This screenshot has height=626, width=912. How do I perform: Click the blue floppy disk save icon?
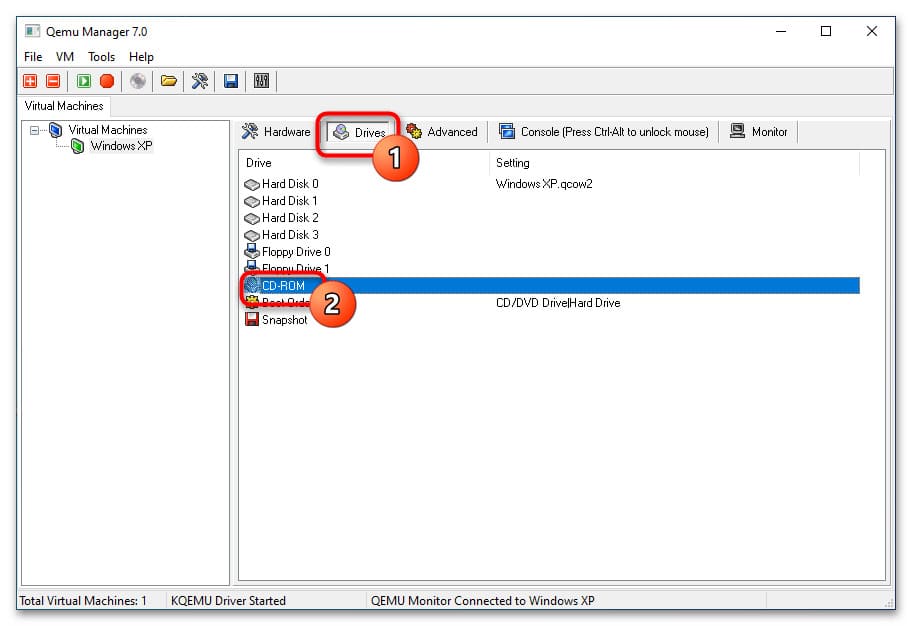(231, 81)
